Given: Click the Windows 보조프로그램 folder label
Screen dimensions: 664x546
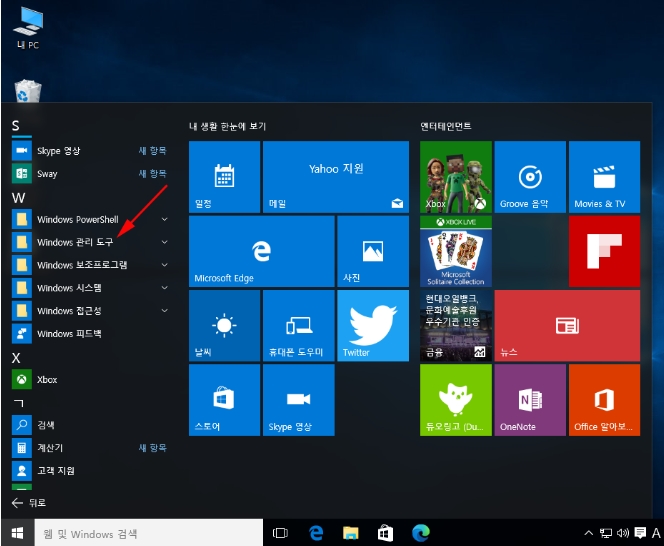Looking at the screenshot, I should (82, 265).
